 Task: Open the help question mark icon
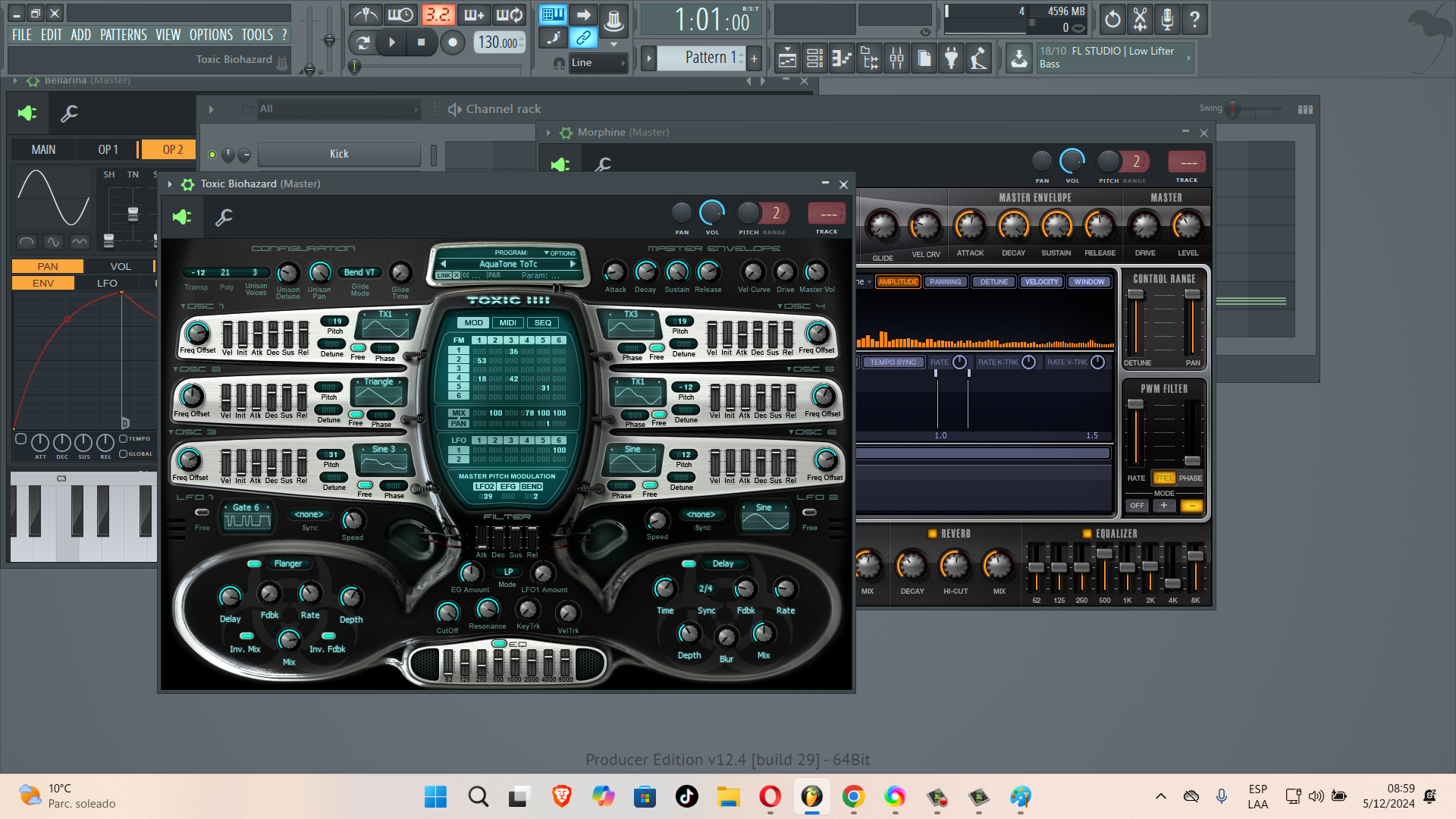1195,19
